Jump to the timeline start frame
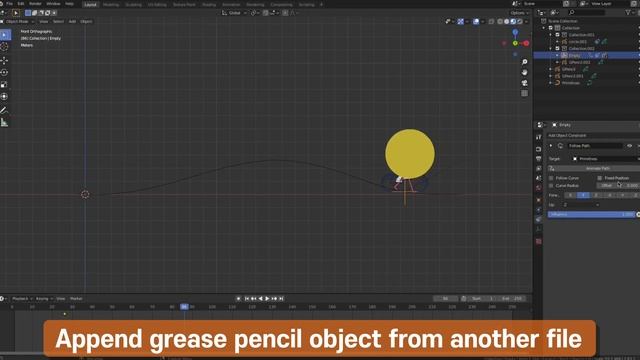The width and height of the screenshot is (640, 360). tap(247, 299)
